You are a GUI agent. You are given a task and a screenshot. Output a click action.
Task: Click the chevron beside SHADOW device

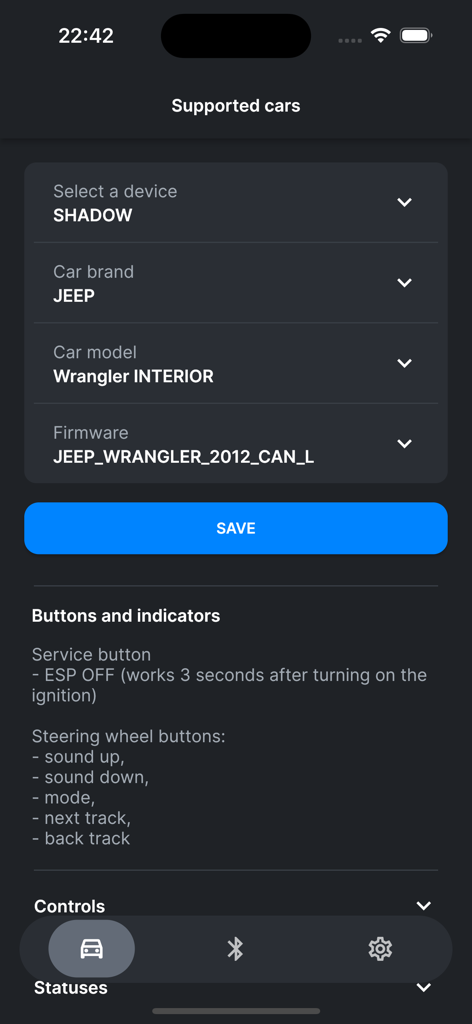point(405,202)
